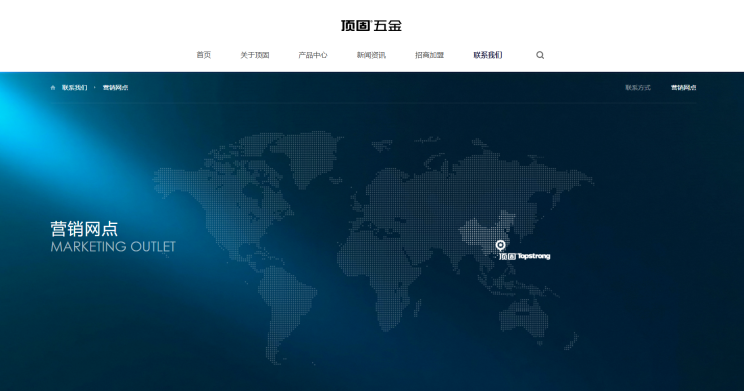This screenshot has width=744, height=391.
Task: Open the 招商加盟 menu item
Action: click(429, 55)
